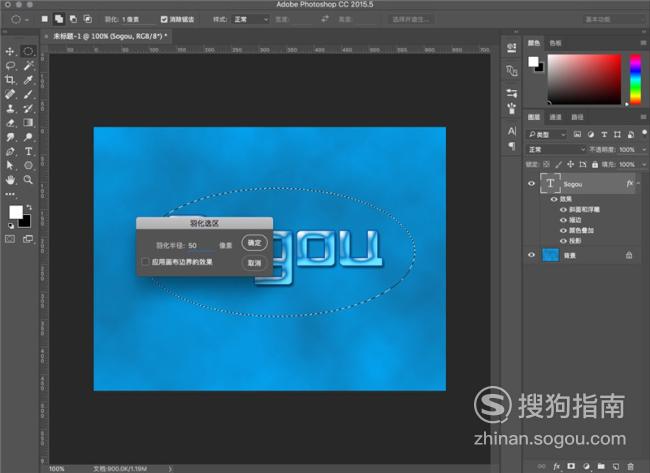
Task: Toggle visibility of second layer effect (stroke)
Action: [x=563, y=220]
